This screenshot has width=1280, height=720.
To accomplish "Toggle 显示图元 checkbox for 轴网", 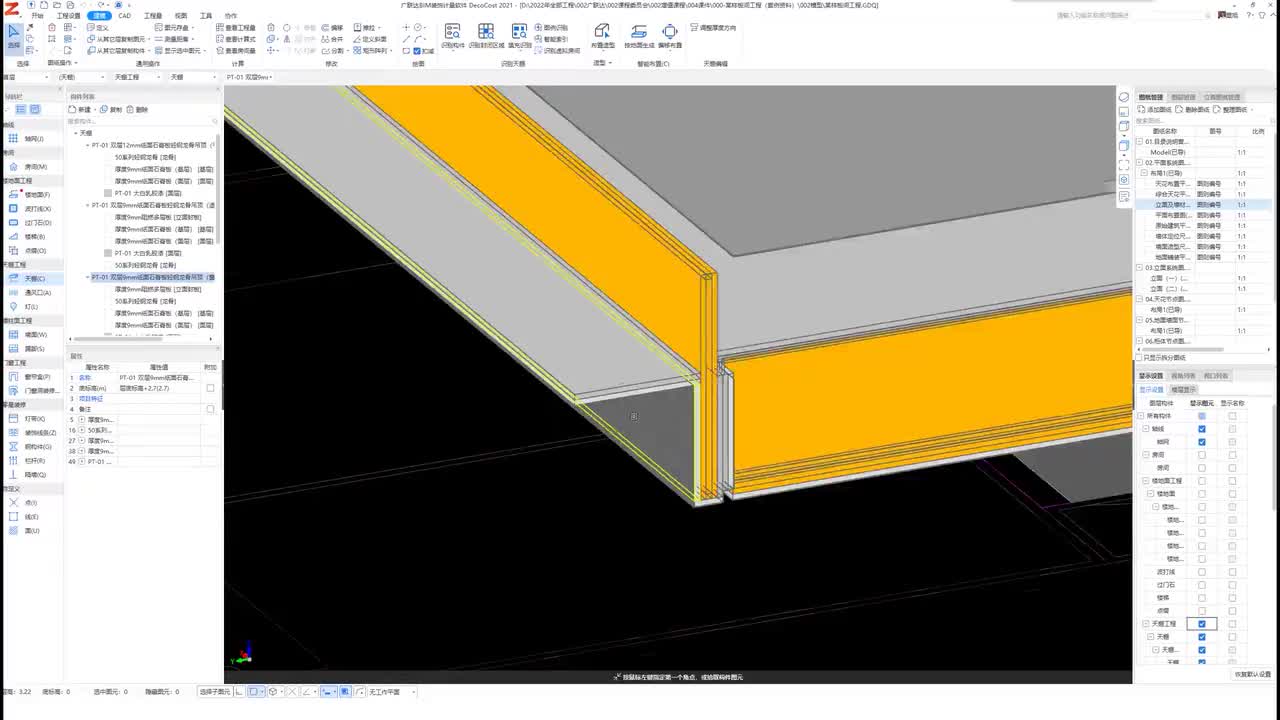I will click(x=1202, y=442).
